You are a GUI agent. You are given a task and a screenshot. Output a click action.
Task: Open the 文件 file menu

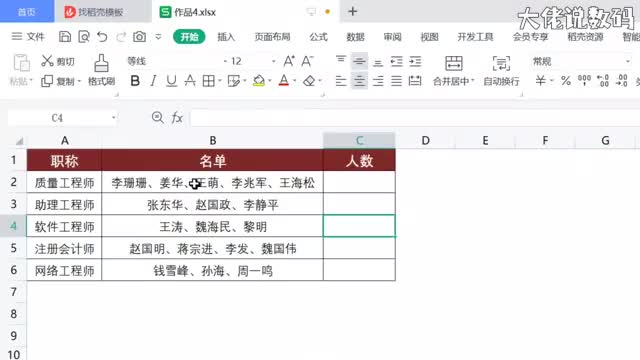point(28,37)
